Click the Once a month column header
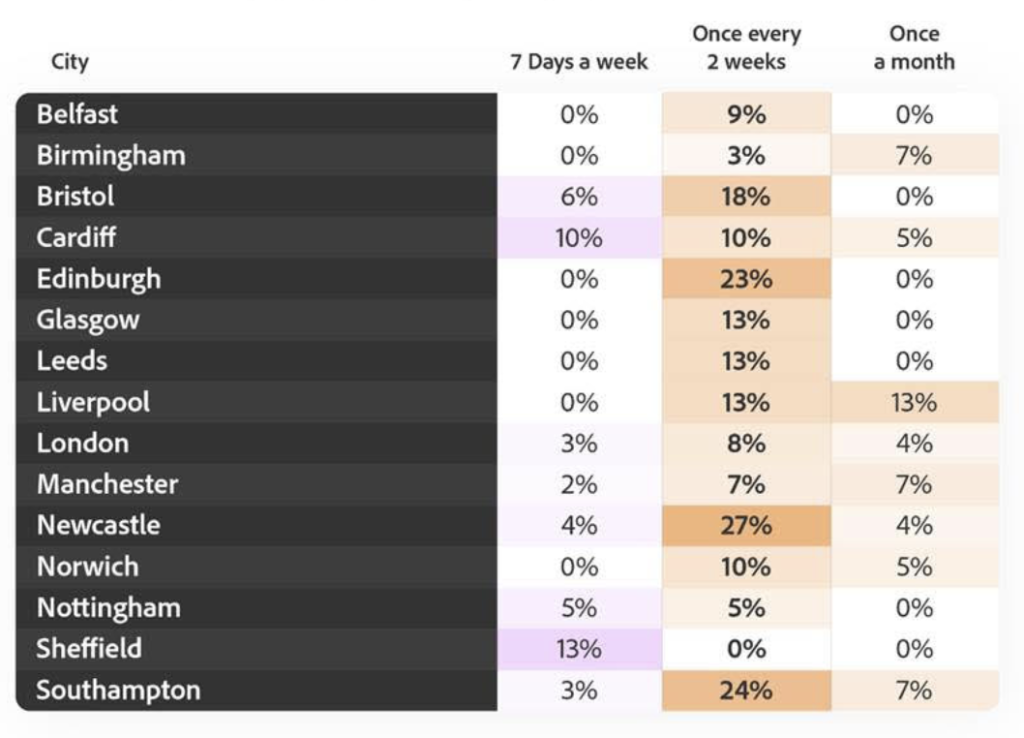The image size is (1024, 738). click(914, 48)
